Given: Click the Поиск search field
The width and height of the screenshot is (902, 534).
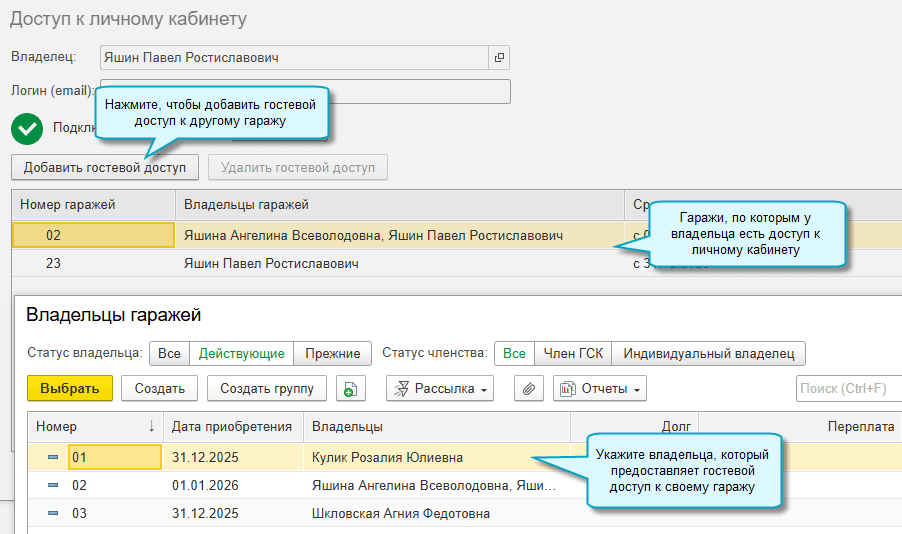Looking at the screenshot, I should 847,389.
